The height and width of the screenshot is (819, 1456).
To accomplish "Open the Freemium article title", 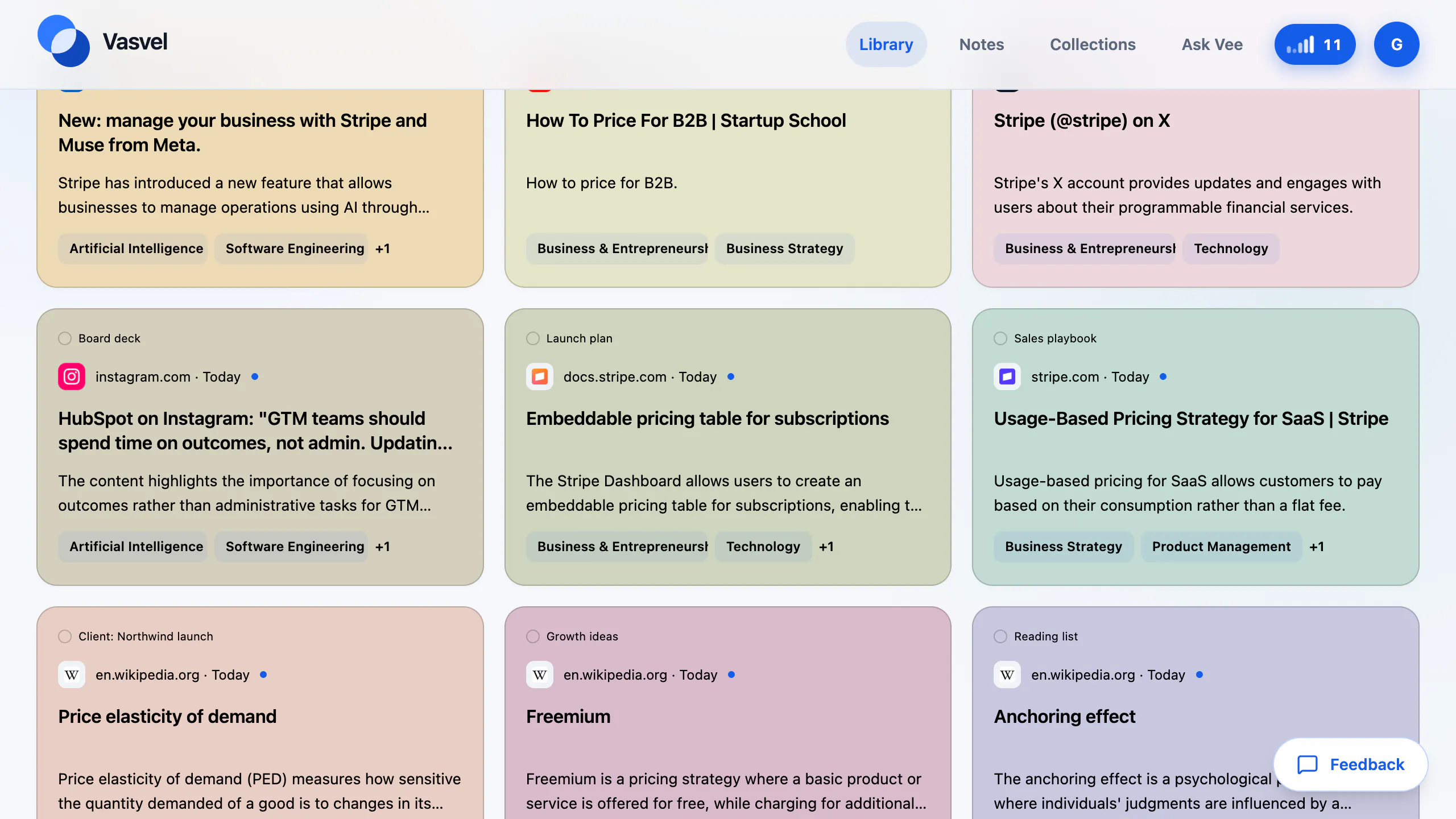I will (568, 717).
